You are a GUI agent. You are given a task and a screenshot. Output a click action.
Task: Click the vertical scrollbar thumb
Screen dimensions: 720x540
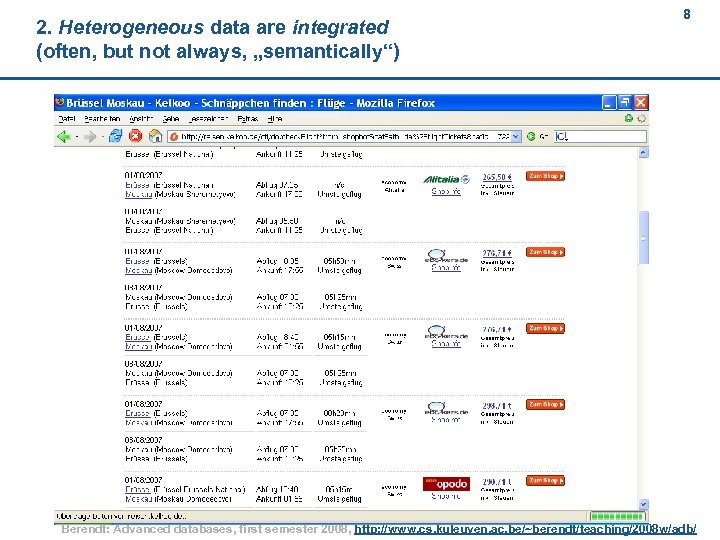point(643,237)
